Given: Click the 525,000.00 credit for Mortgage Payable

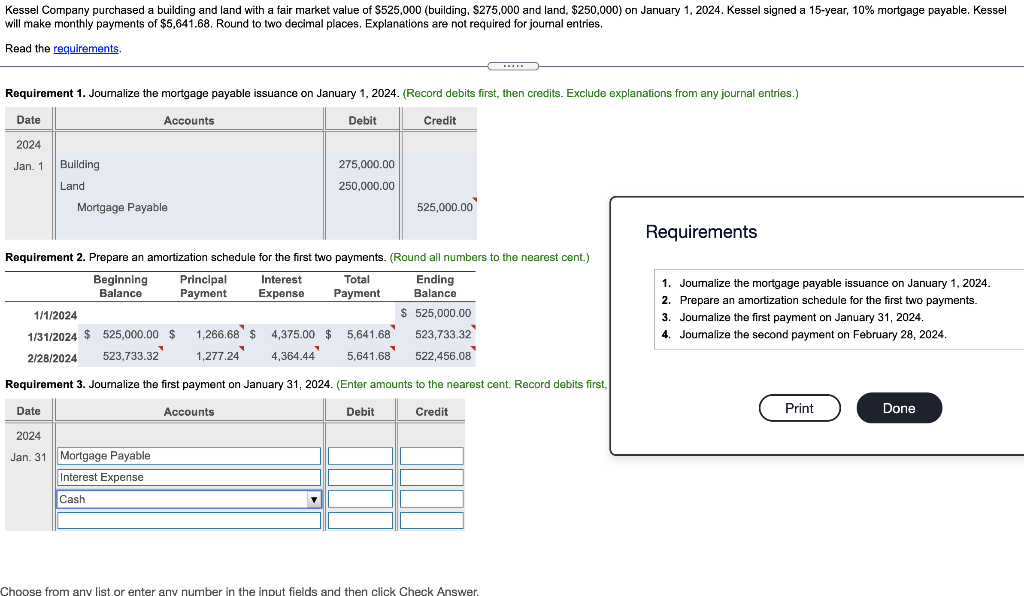Looking at the screenshot, I should coord(444,208).
